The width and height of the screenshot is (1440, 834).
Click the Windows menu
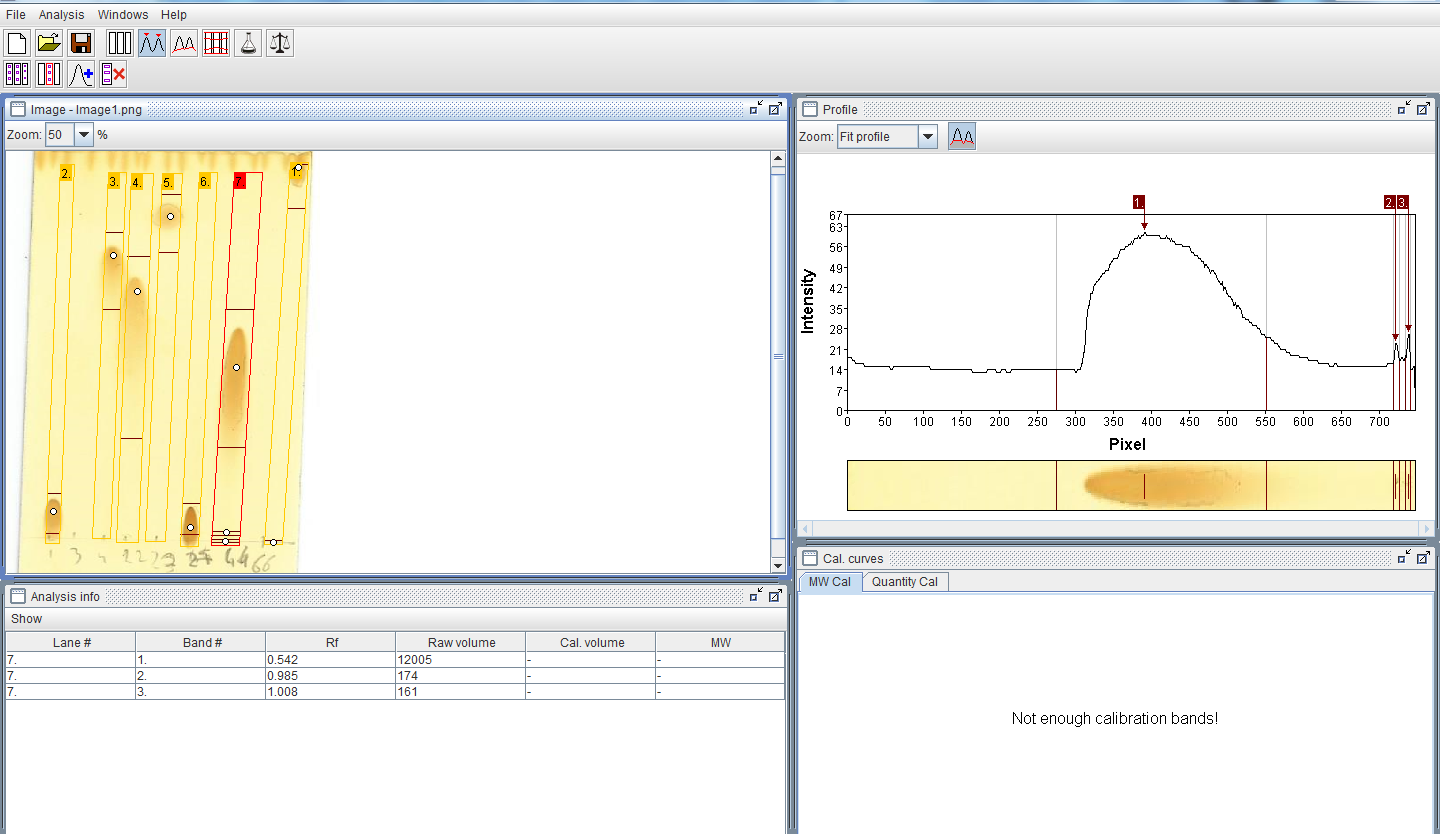pos(123,15)
